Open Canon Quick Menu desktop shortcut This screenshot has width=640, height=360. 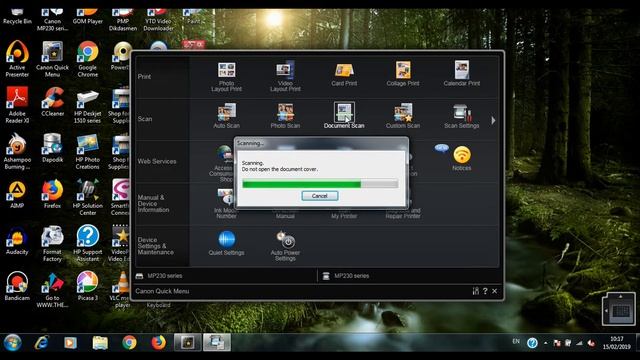(52, 59)
